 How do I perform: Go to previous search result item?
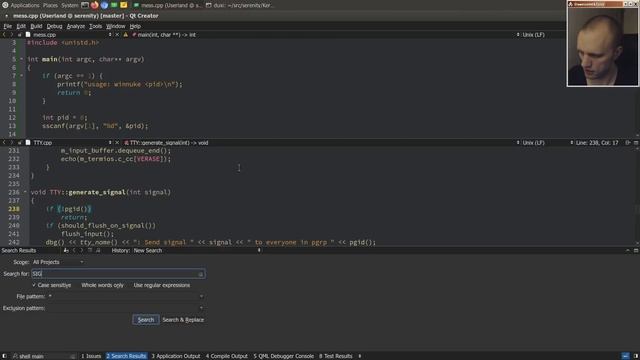point(74,250)
